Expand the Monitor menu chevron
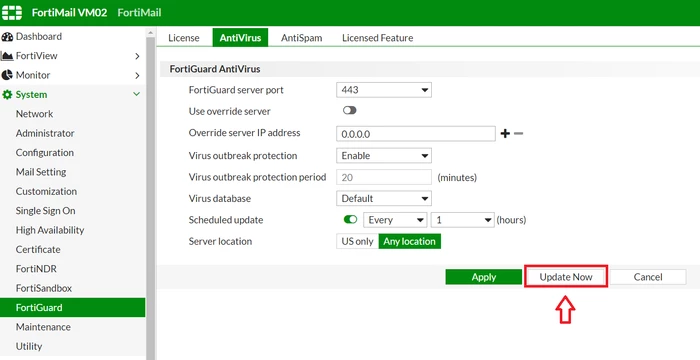Viewport: 700px width, 360px height. [137, 75]
